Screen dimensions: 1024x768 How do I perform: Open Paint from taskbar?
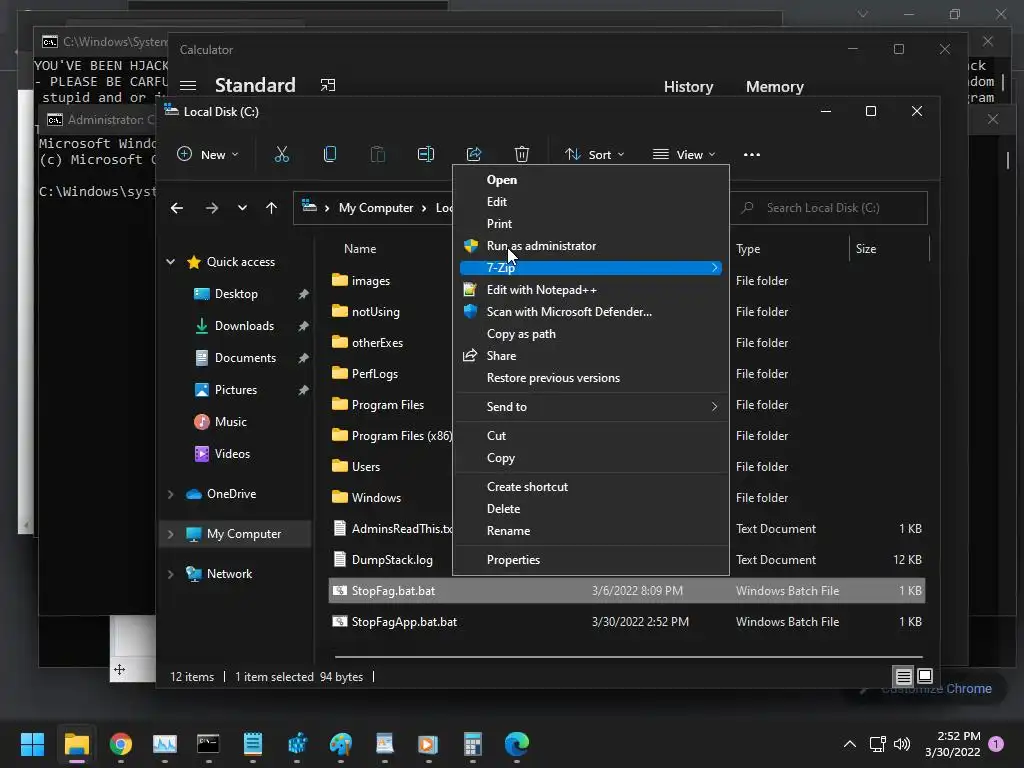click(340, 744)
